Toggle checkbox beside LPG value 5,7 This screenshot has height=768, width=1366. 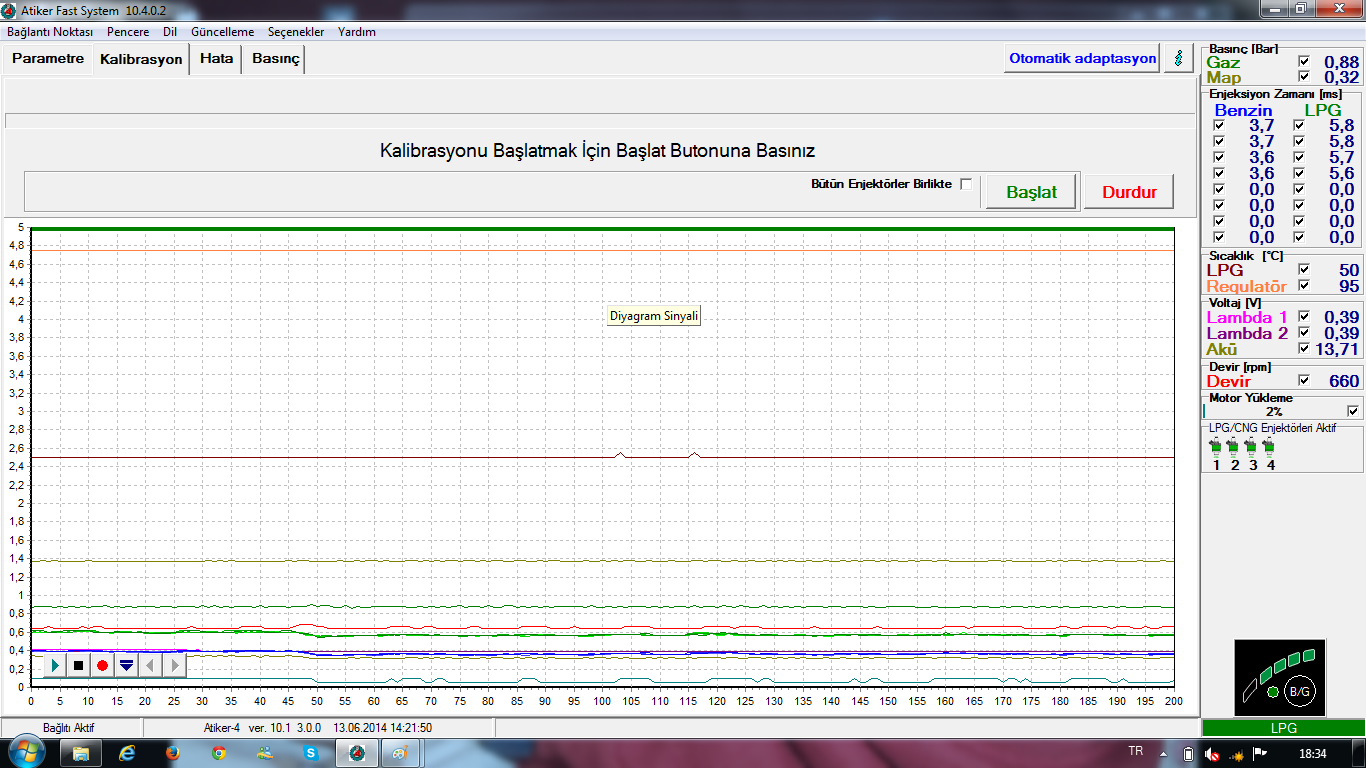click(1298, 158)
